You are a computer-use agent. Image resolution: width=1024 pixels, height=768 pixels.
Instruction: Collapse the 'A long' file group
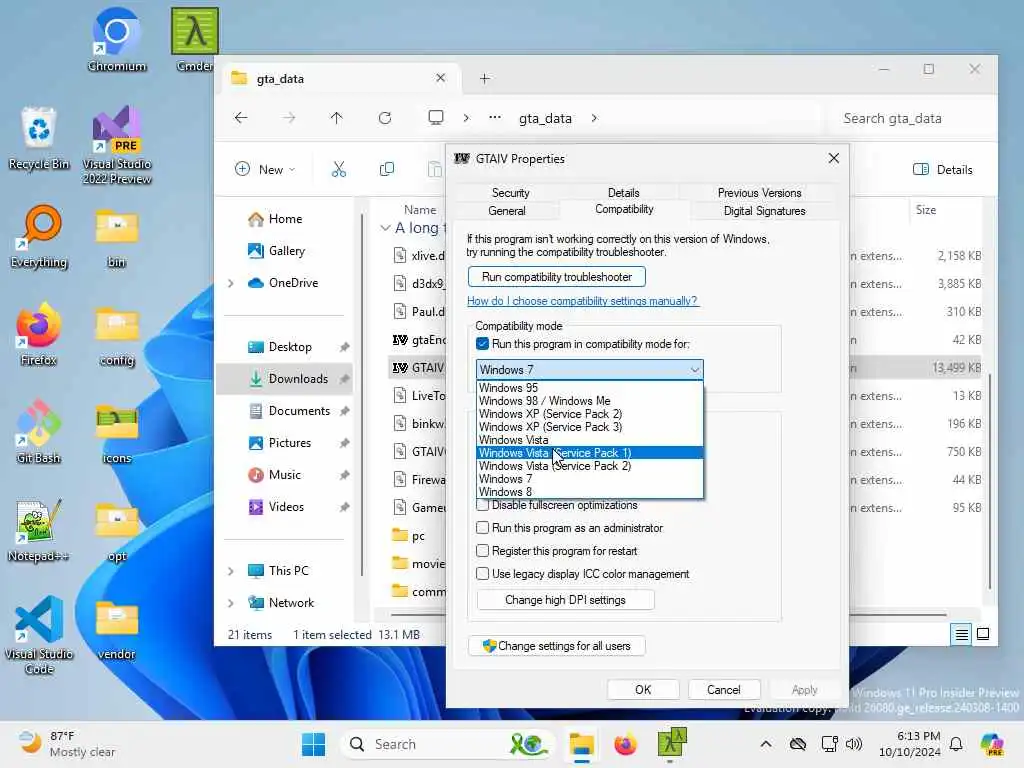pyautogui.click(x=385, y=228)
